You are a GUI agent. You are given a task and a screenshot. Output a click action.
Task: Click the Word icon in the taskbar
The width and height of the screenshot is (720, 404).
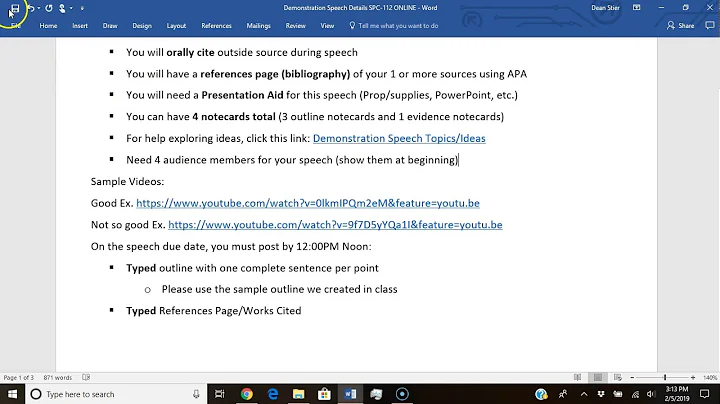[x=350, y=394]
